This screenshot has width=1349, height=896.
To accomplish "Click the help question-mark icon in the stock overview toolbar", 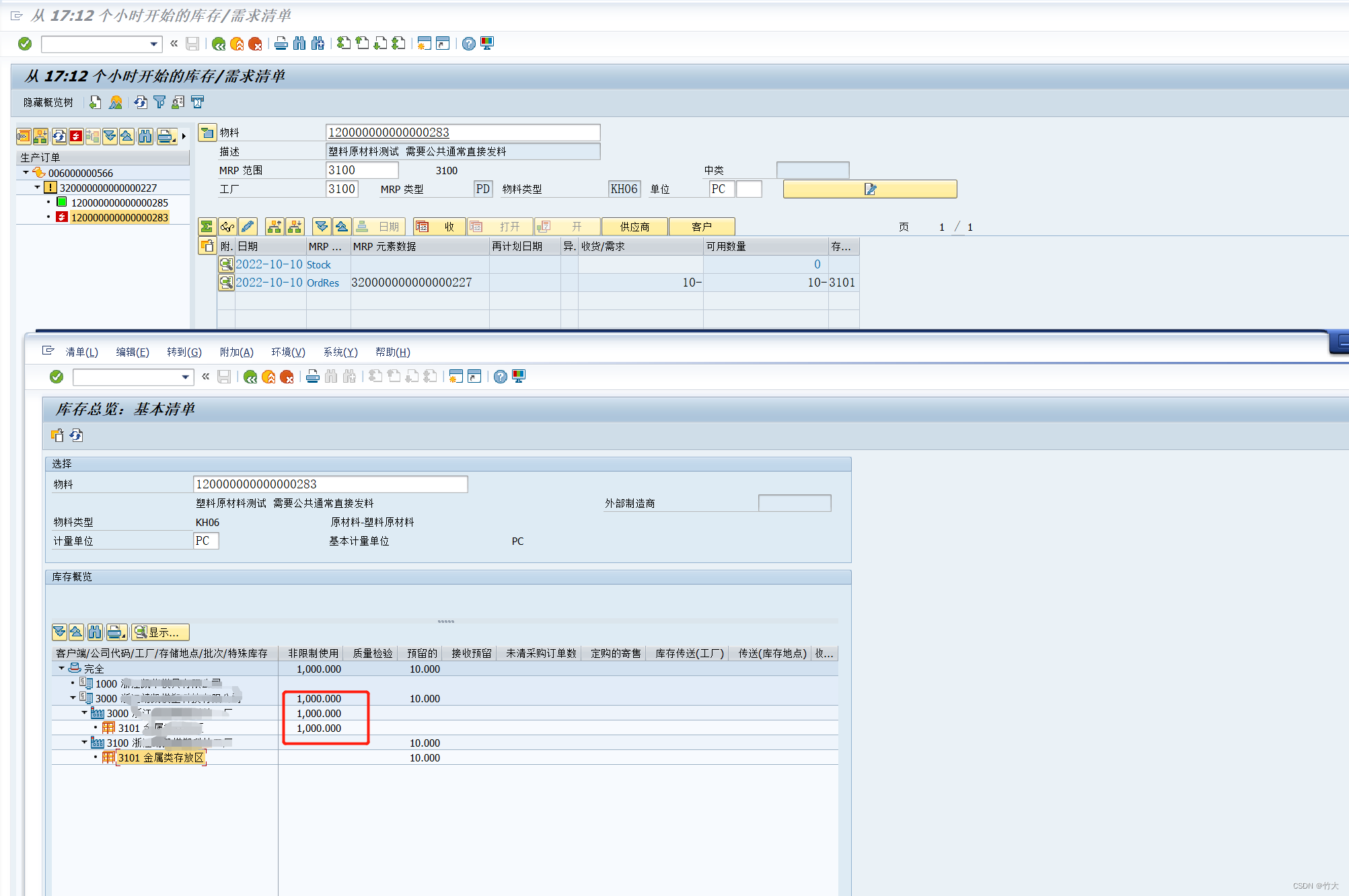I will pyautogui.click(x=500, y=376).
